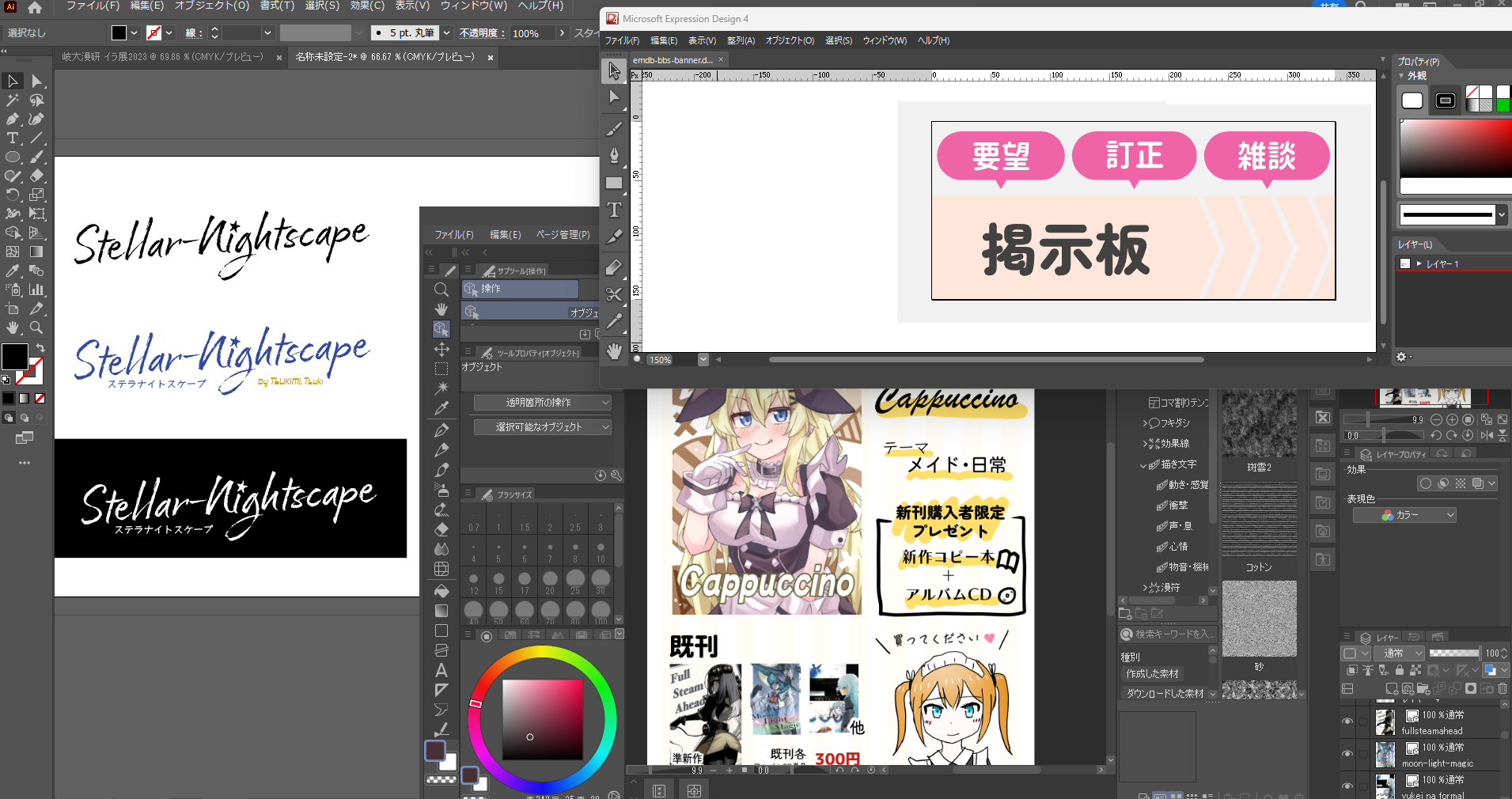Pick the Text tool in Expression Design

614,210
